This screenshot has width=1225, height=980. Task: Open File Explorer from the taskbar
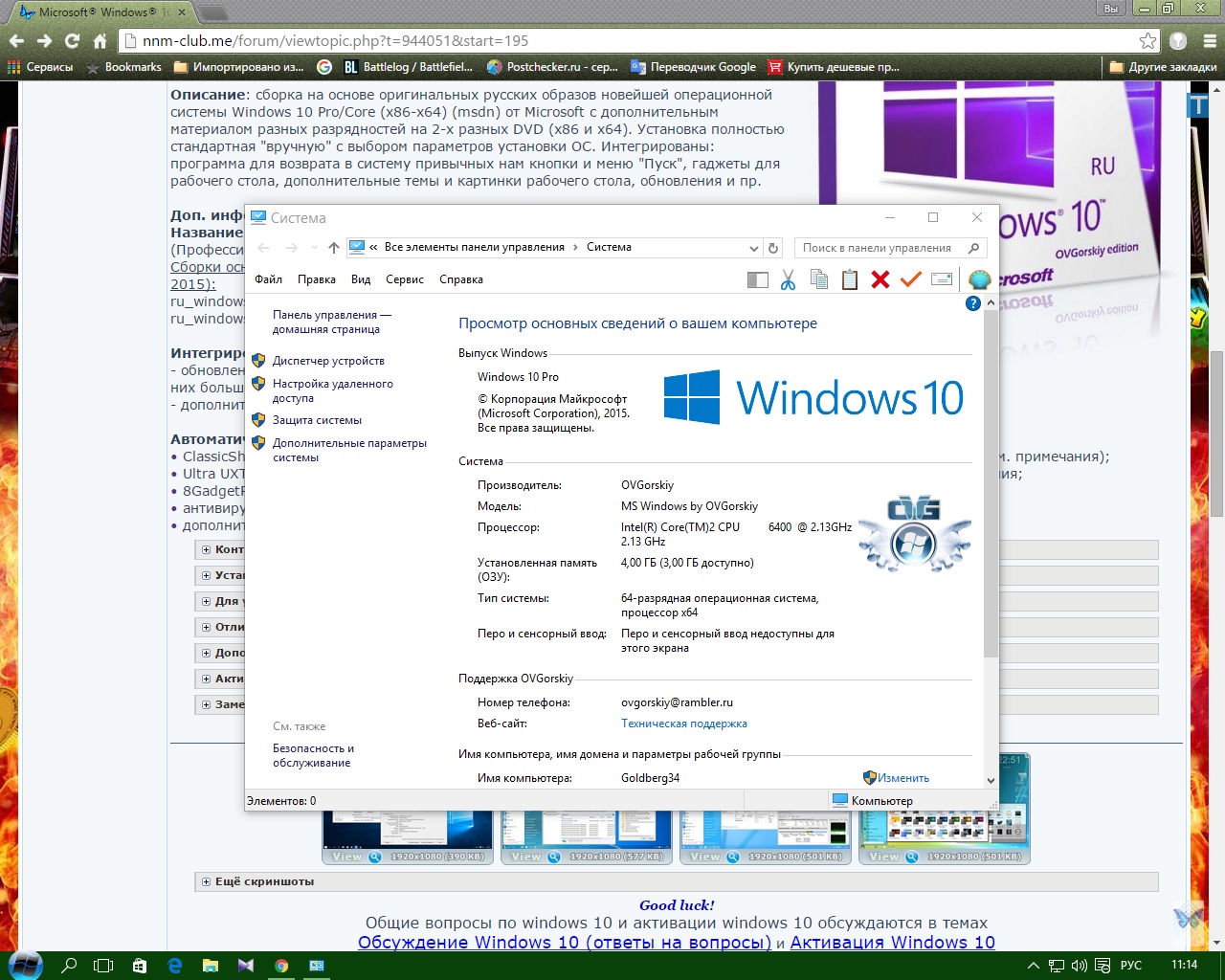[211, 966]
